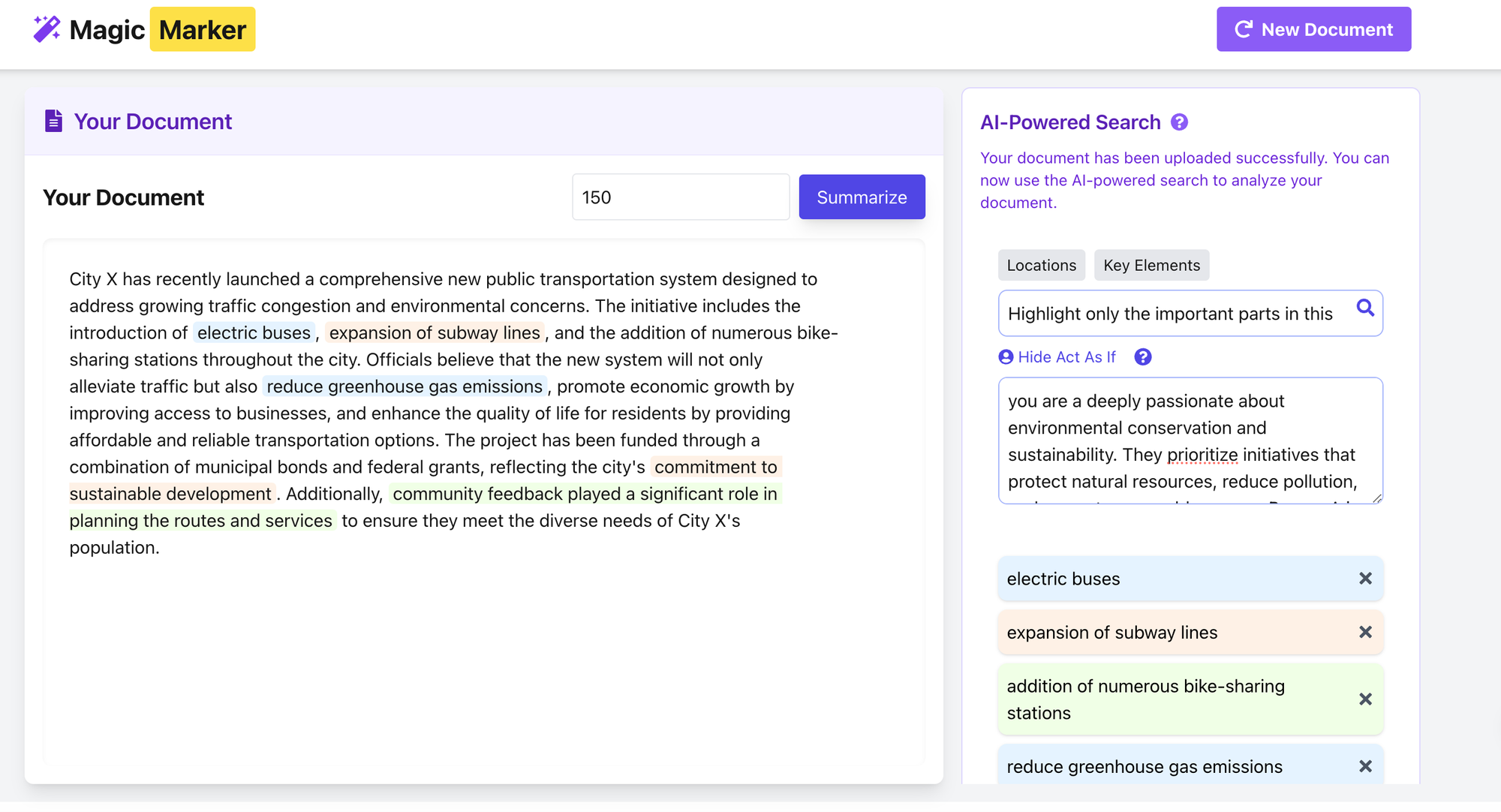Remove the bike-sharing stations tag

[1365, 699]
